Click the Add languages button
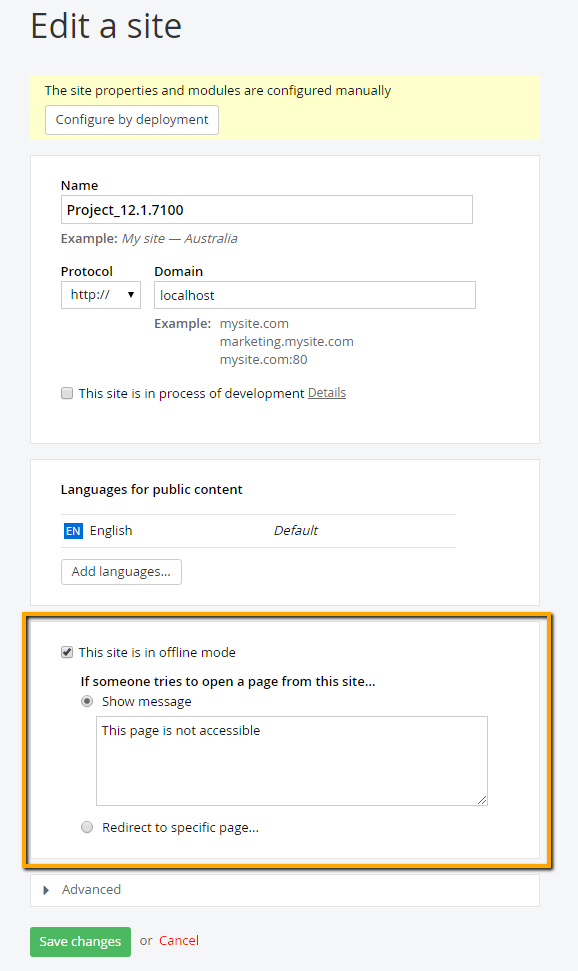The image size is (578, 971). 121,571
